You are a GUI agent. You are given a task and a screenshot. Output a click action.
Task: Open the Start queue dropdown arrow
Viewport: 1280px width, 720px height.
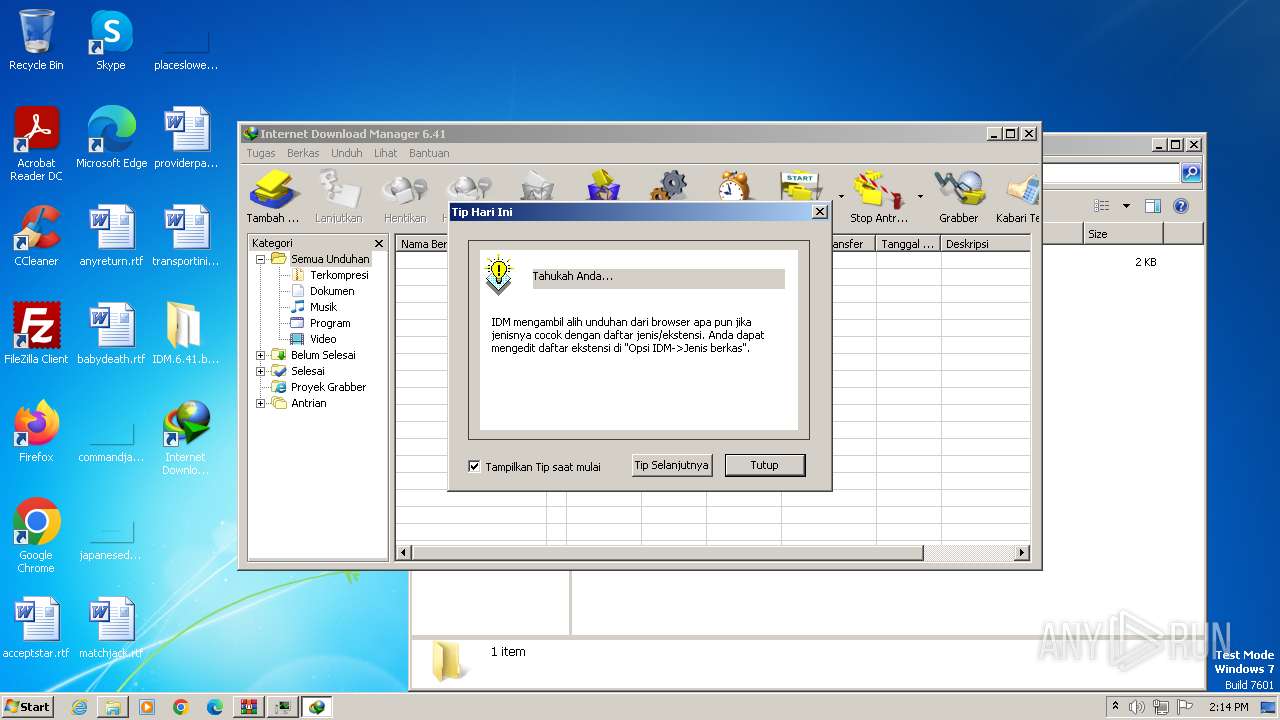pos(841,196)
